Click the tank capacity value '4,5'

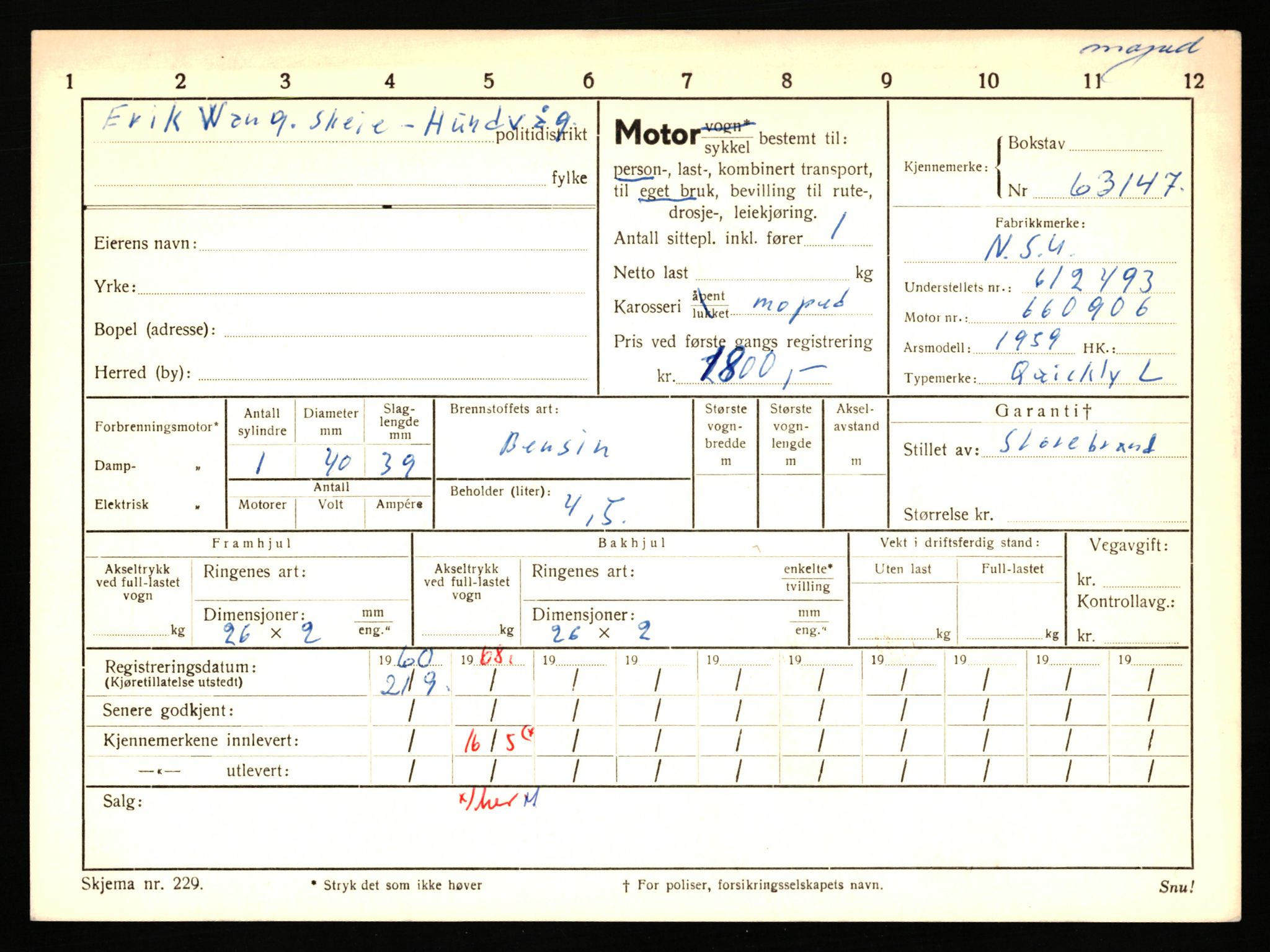pos(594,510)
